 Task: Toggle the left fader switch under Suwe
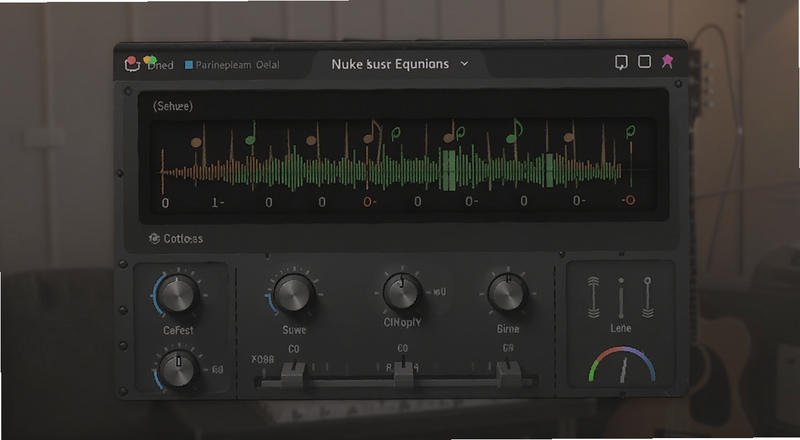[x=293, y=373]
